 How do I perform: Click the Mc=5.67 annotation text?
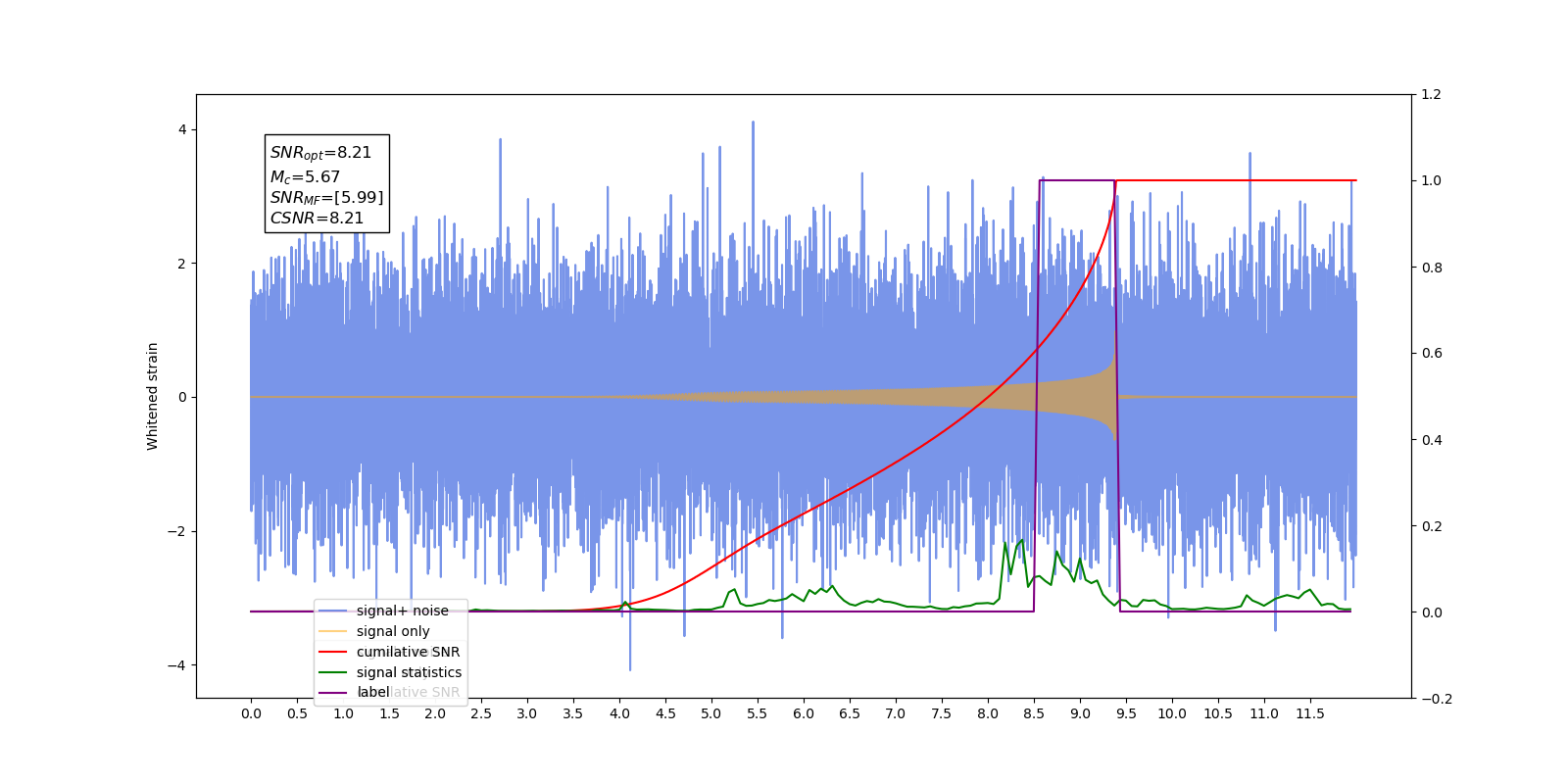point(305,177)
